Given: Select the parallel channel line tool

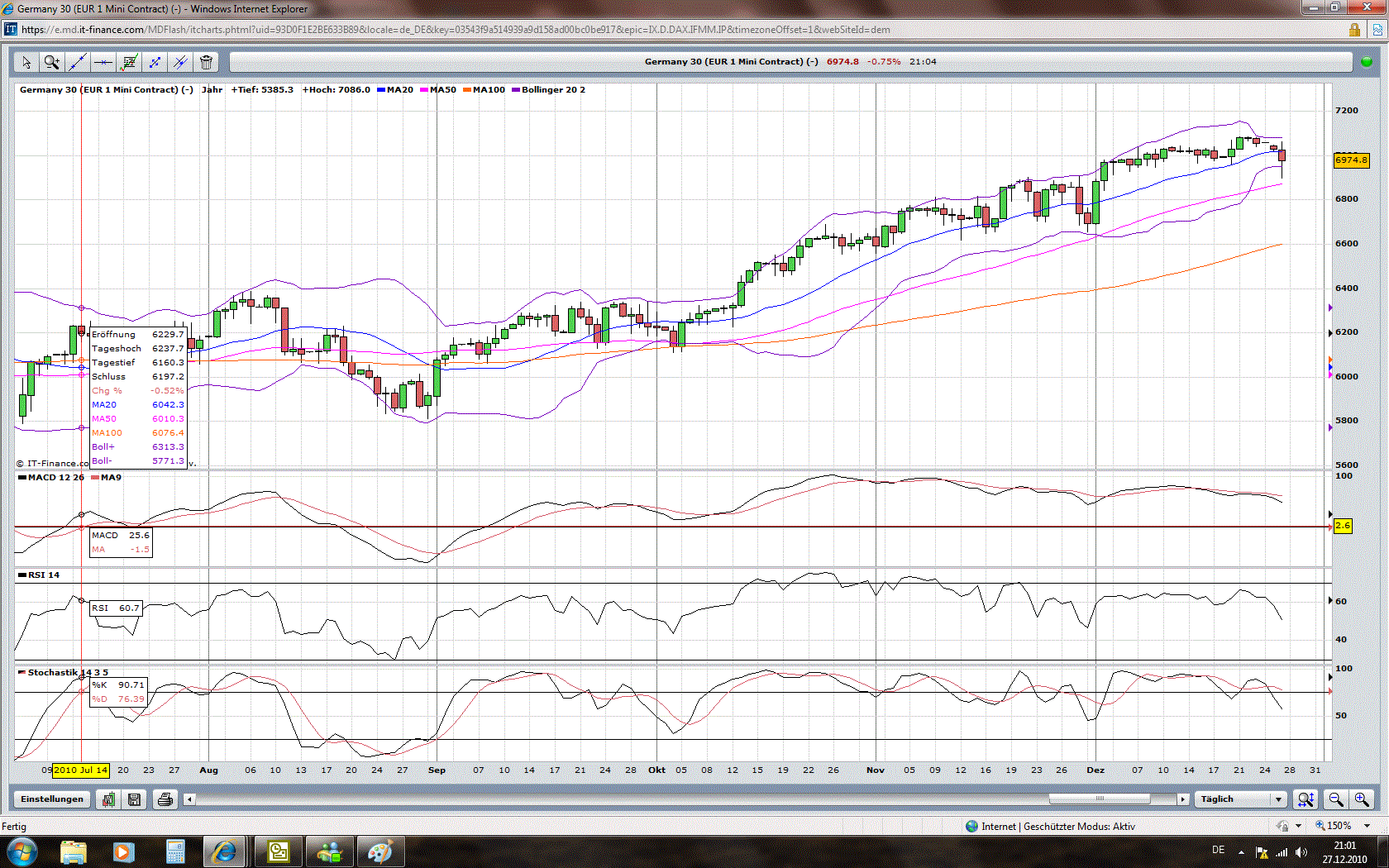Looking at the screenshot, I should (x=180, y=62).
